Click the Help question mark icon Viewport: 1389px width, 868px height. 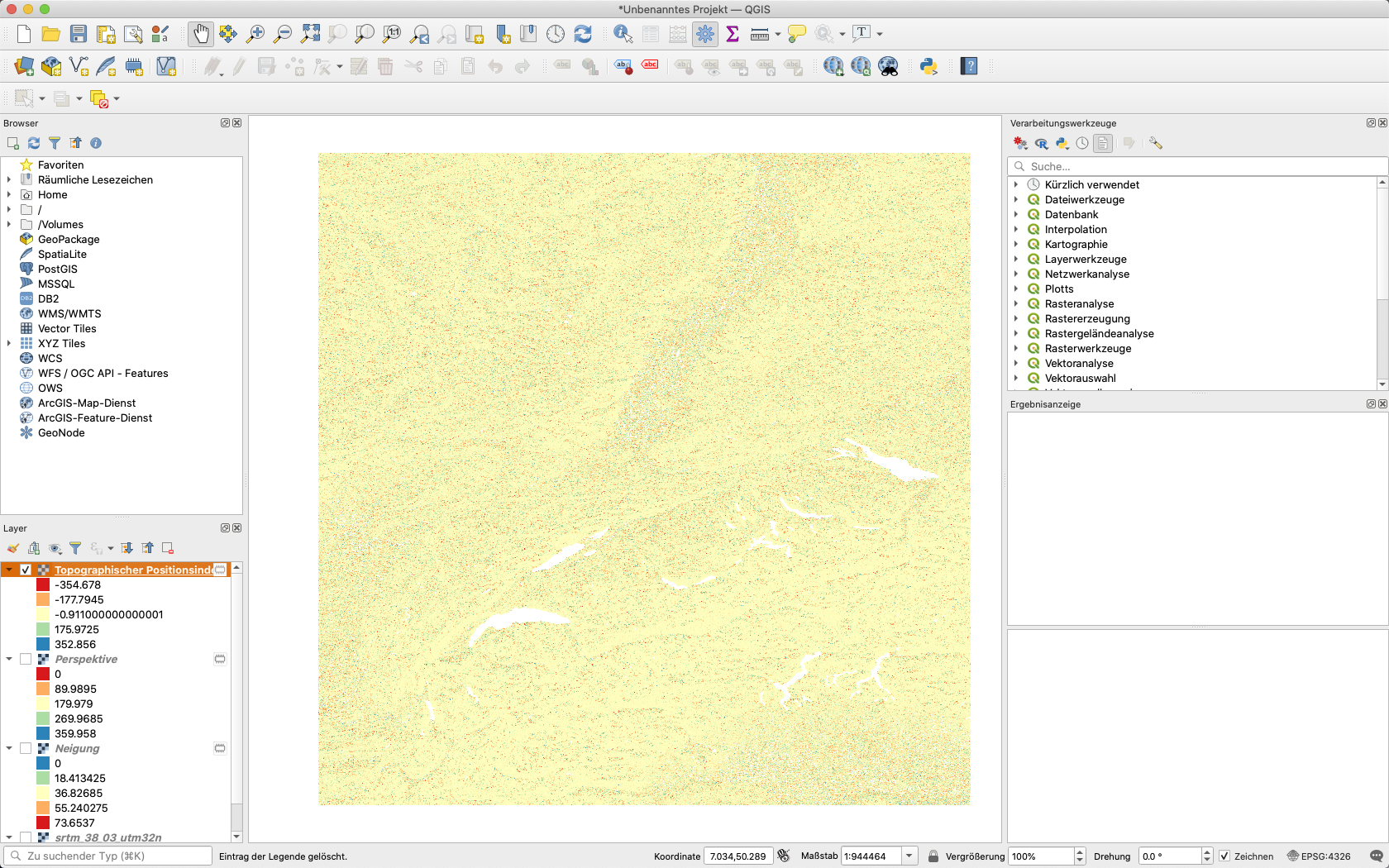click(x=969, y=66)
